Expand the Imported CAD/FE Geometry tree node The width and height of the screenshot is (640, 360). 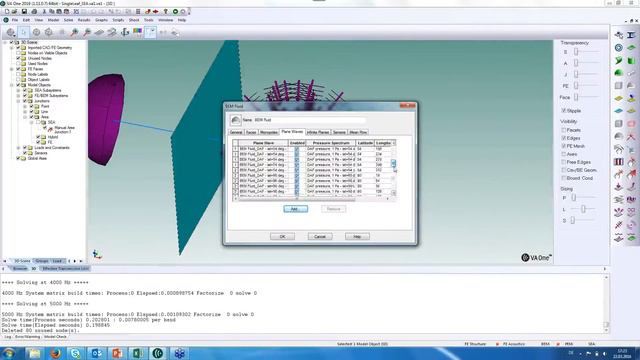(x=11, y=48)
